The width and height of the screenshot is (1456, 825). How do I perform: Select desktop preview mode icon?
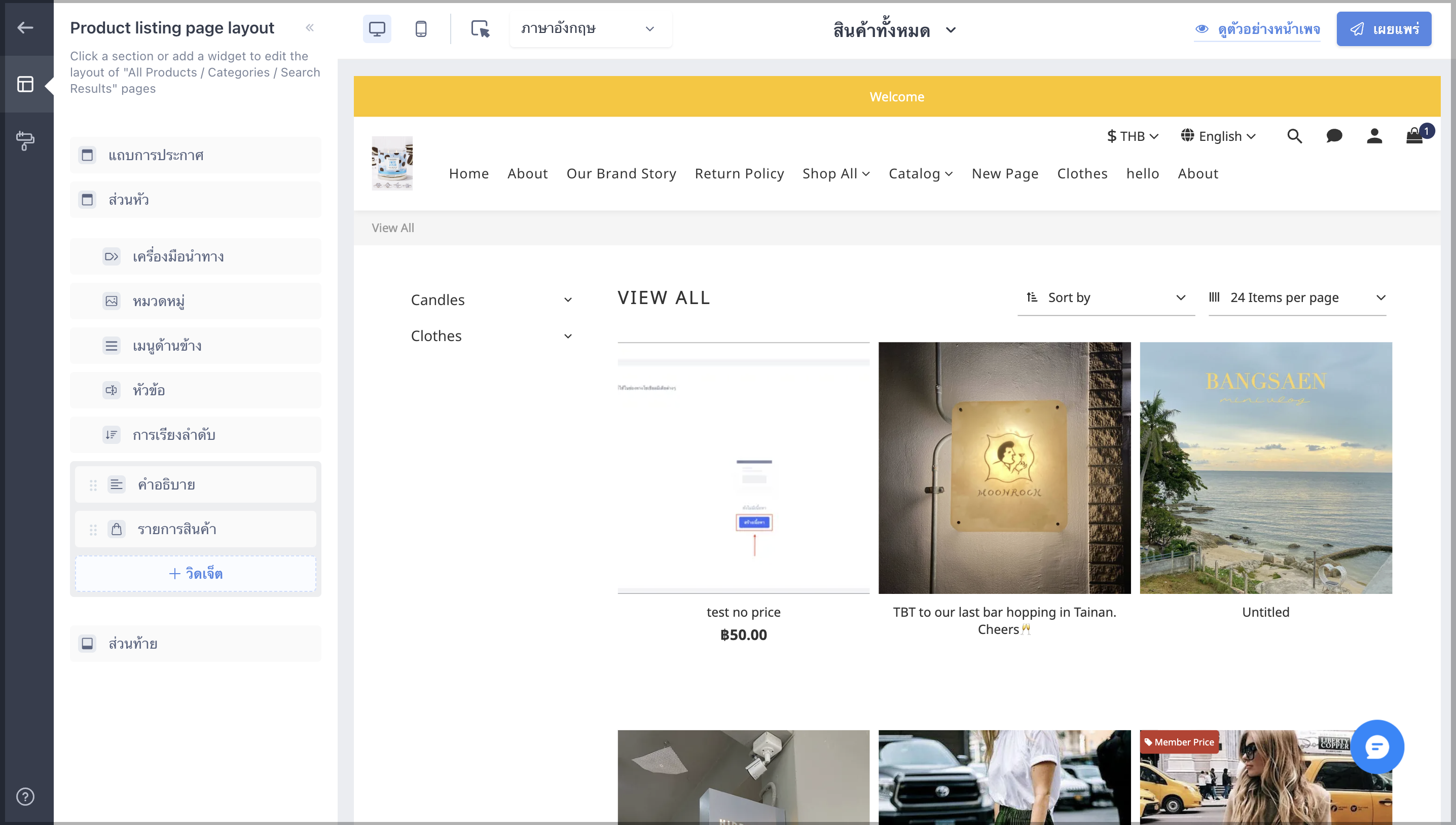pyautogui.click(x=377, y=29)
